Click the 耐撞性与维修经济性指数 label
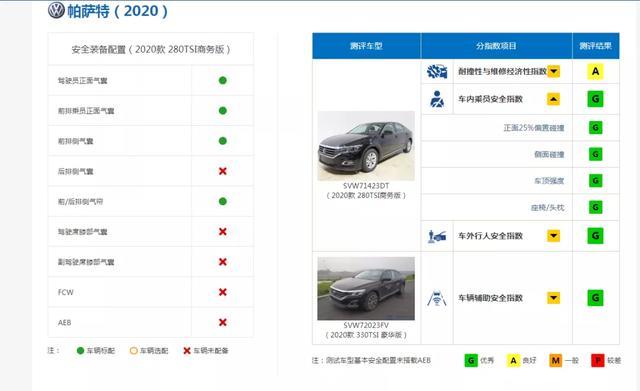 [502, 71]
